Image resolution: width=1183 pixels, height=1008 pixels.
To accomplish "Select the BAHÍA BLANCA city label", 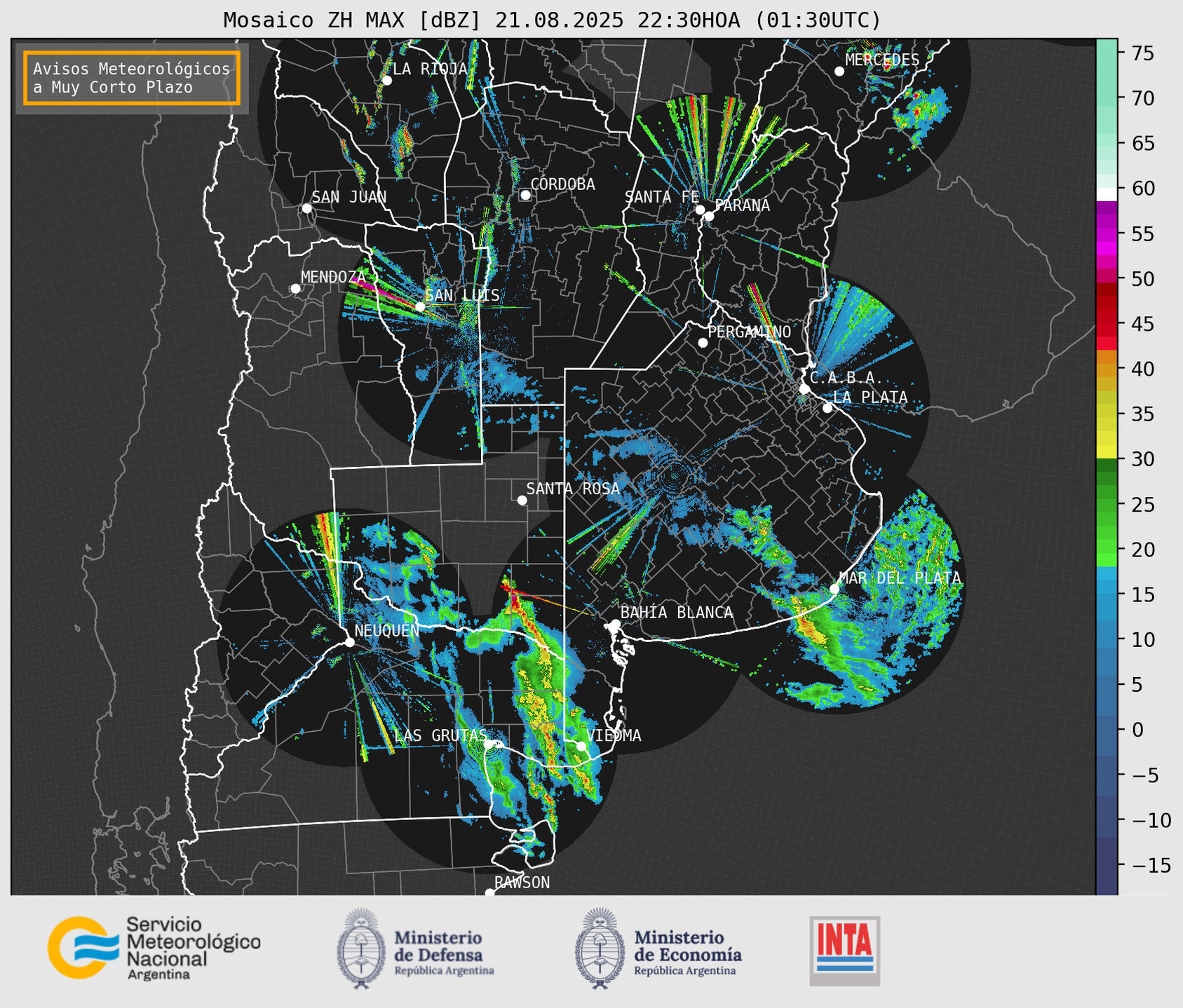I will 677,613.
